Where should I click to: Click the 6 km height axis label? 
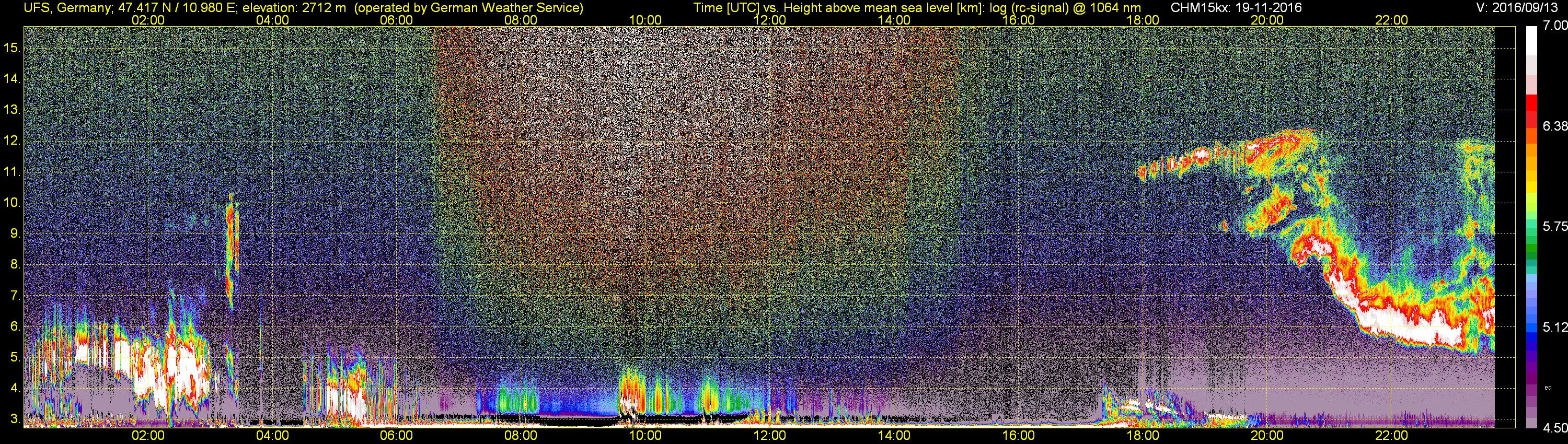coord(15,326)
